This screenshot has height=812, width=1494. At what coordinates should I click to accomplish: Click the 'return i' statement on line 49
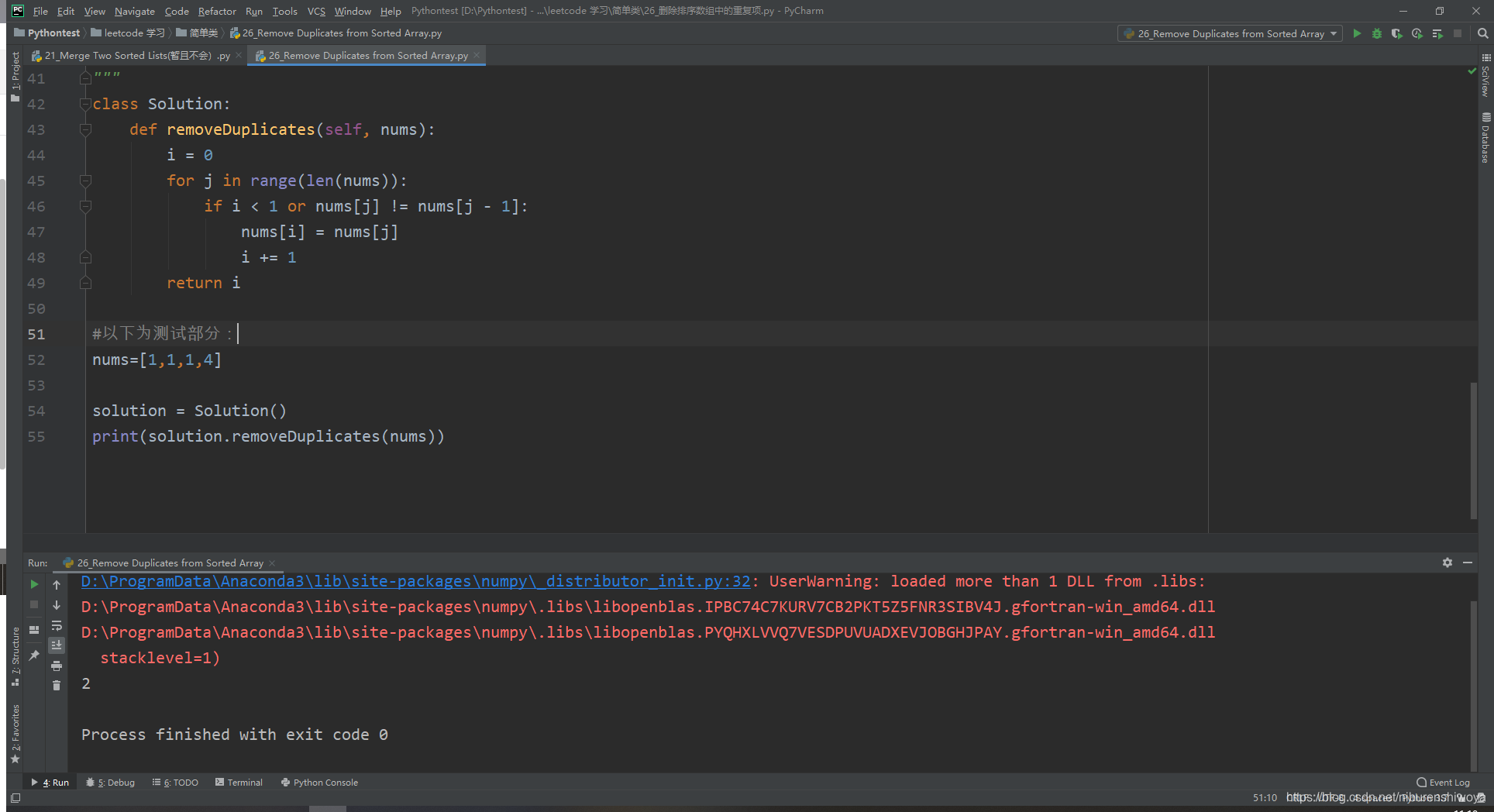click(x=204, y=283)
